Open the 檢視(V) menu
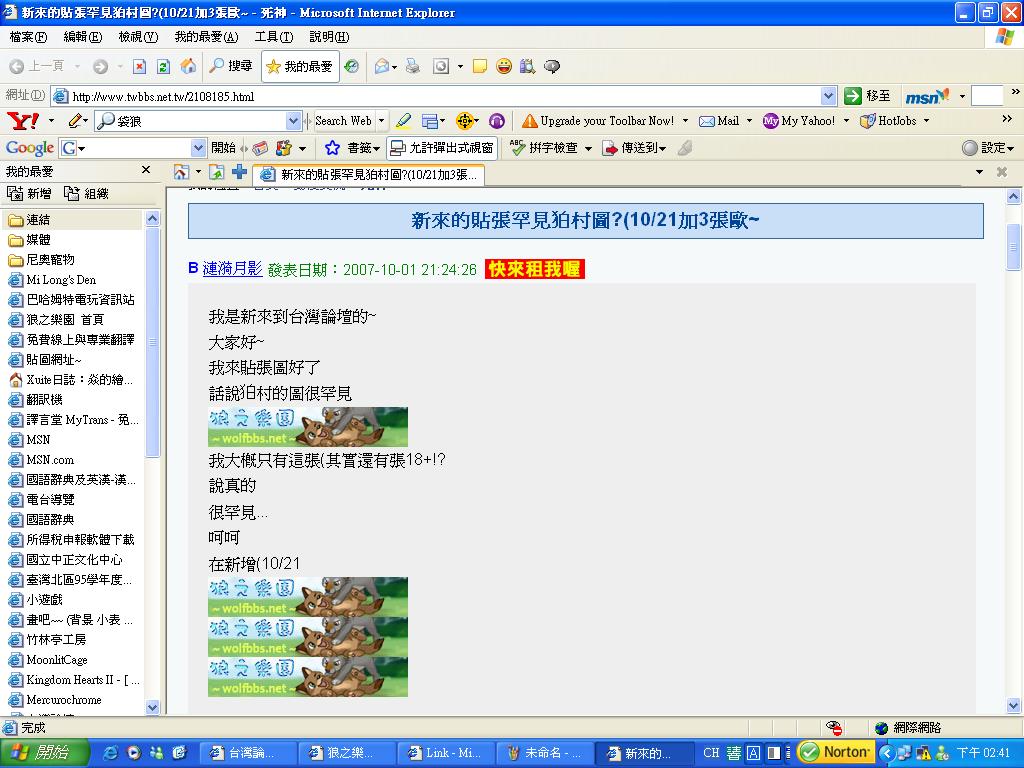Image resolution: width=1024 pixels, height=768 pixels. [138, 37]
